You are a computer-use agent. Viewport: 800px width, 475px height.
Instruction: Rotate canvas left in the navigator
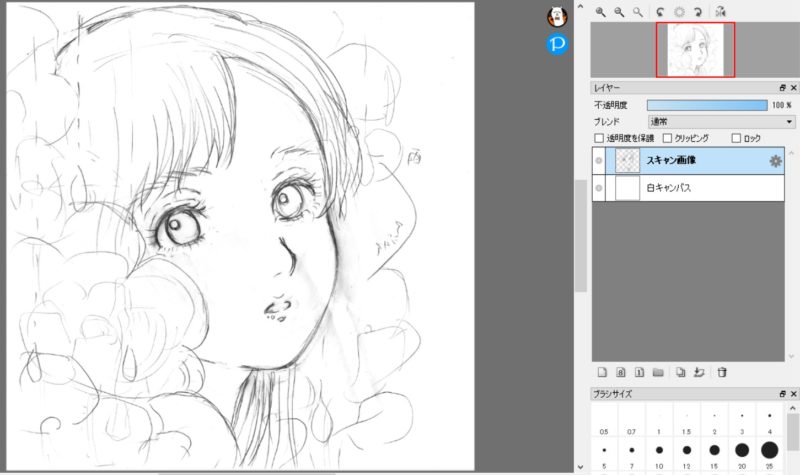660,12
